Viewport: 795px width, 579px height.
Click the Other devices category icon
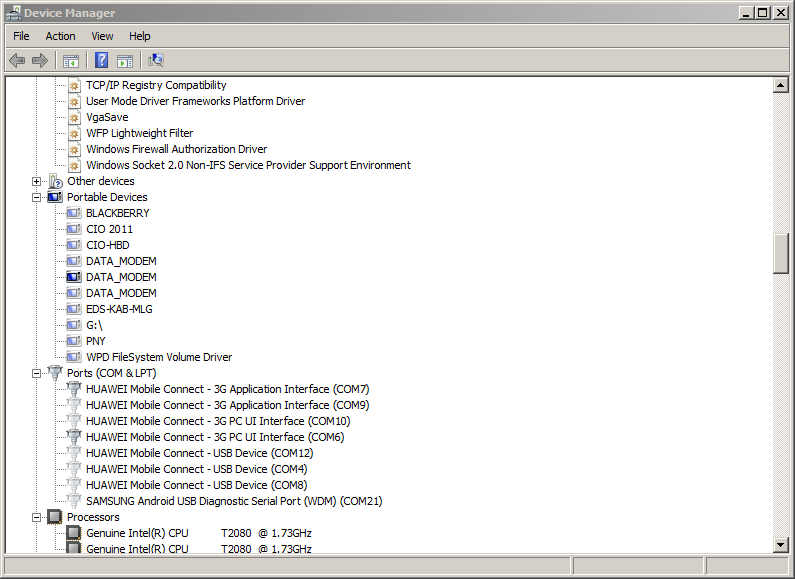[x=55, y=181]
